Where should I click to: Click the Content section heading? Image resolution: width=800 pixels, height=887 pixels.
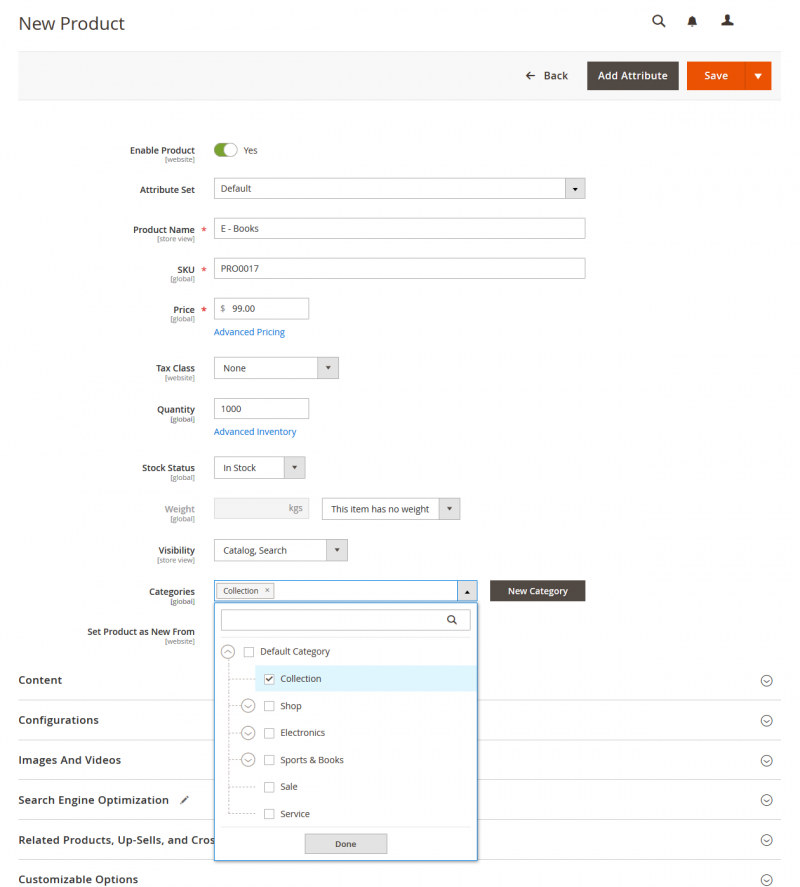point(40,681)
